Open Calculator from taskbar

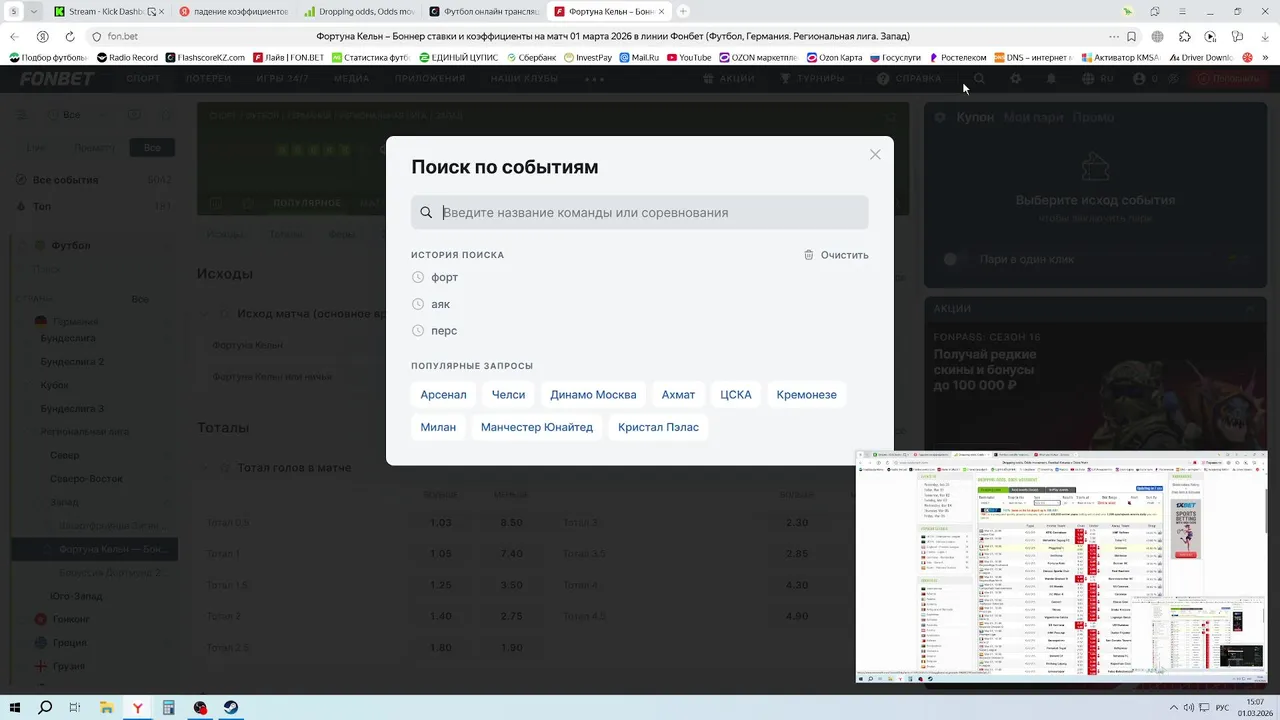169,707
